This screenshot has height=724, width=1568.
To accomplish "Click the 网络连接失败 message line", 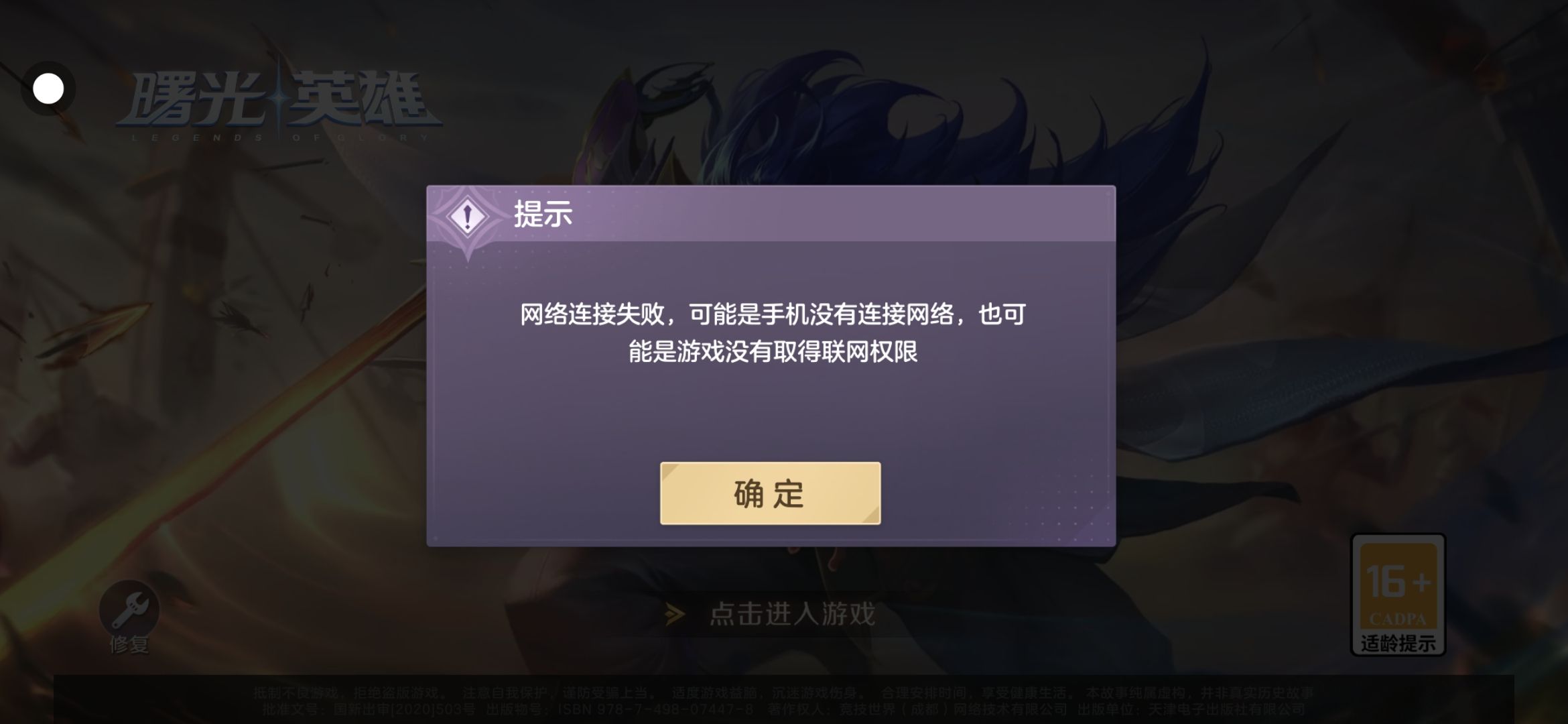I will tap(773, 314).
